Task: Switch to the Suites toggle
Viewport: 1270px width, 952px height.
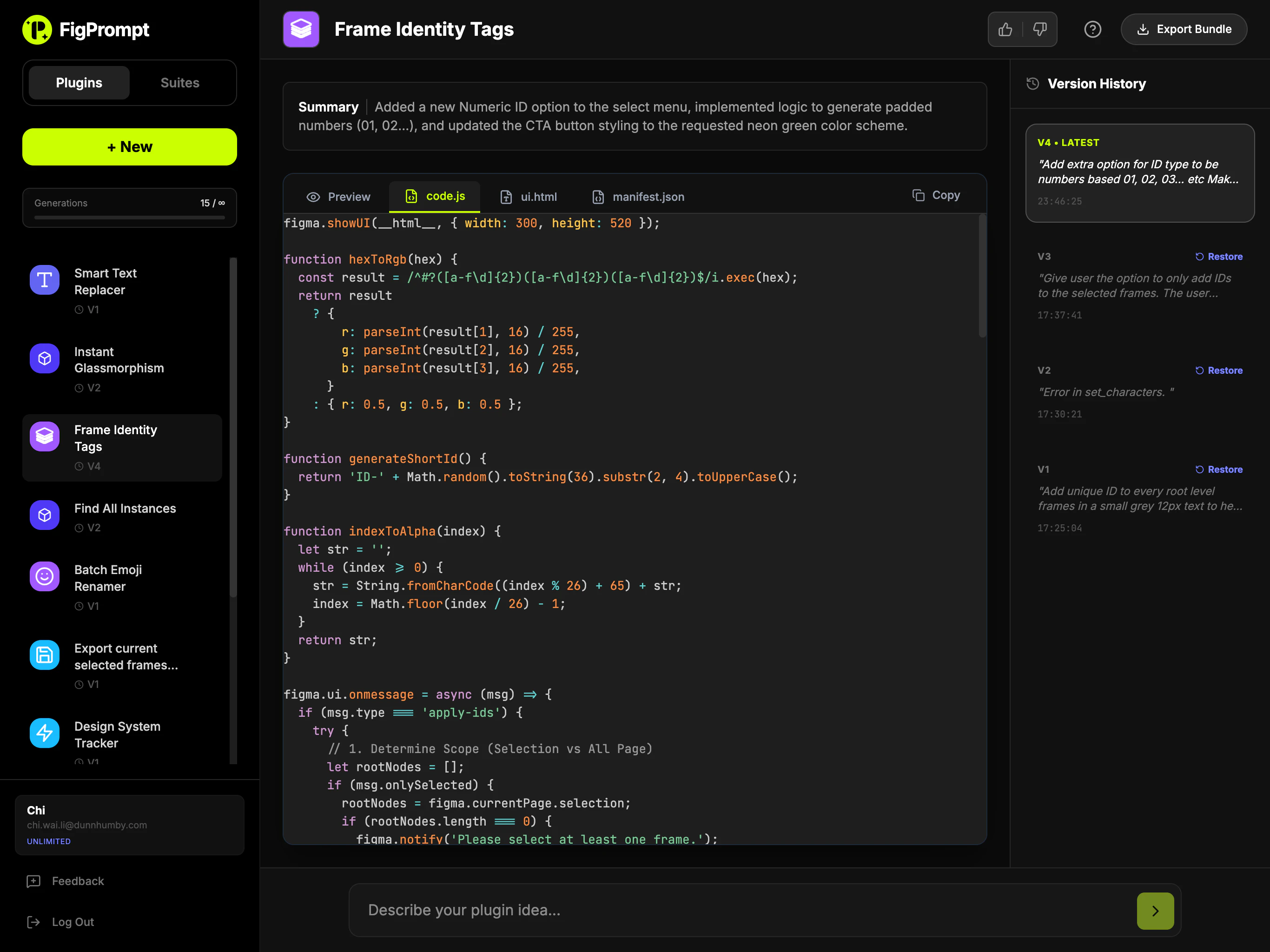Action: [180, 83]
